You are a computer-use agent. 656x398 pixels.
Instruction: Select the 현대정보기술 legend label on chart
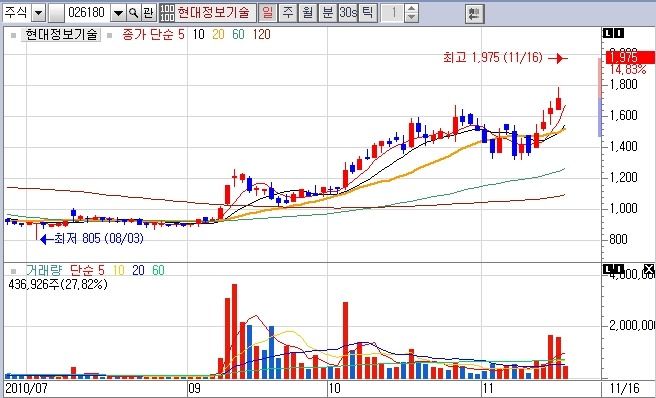tap(61, 35)
